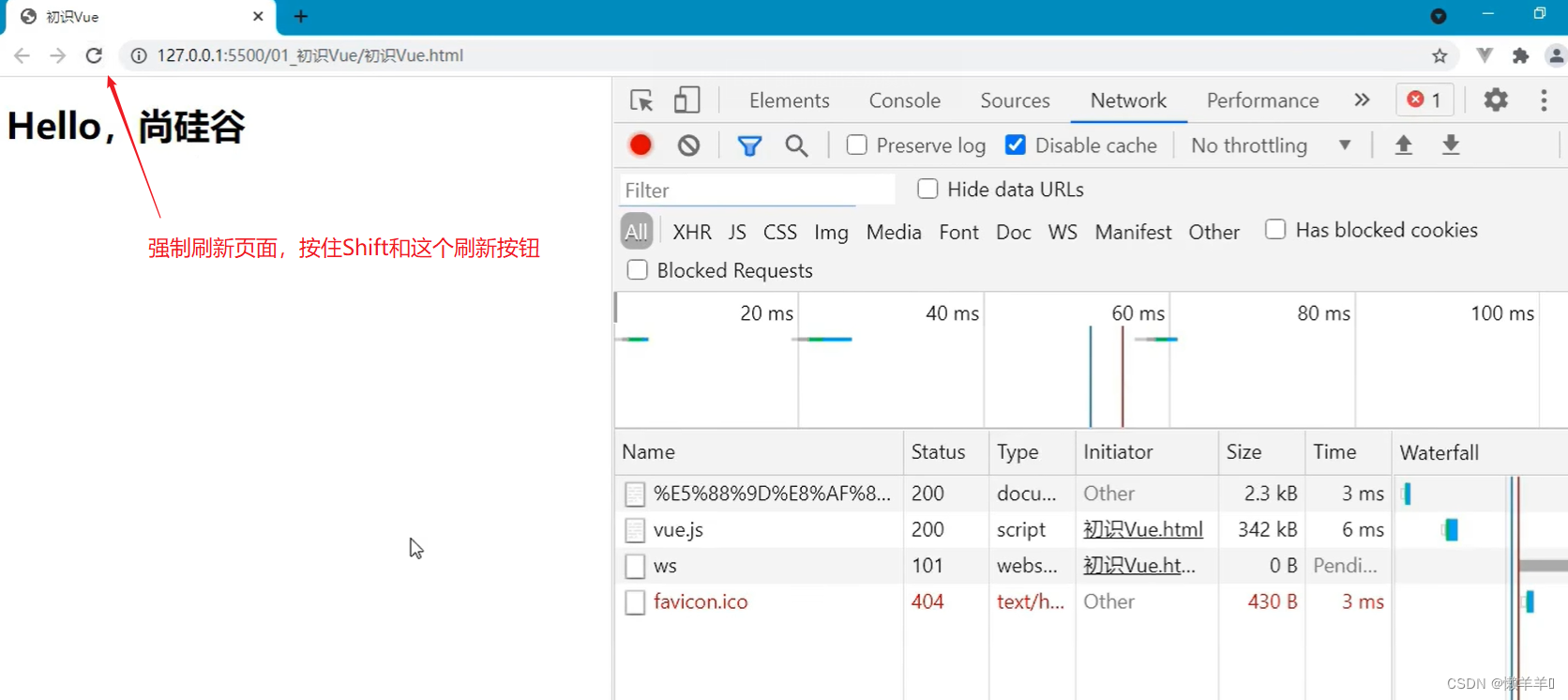Activate the inspect element picker
Image resolution: width=1568 pixels, height=700 pixels.
tap(641, 100)
